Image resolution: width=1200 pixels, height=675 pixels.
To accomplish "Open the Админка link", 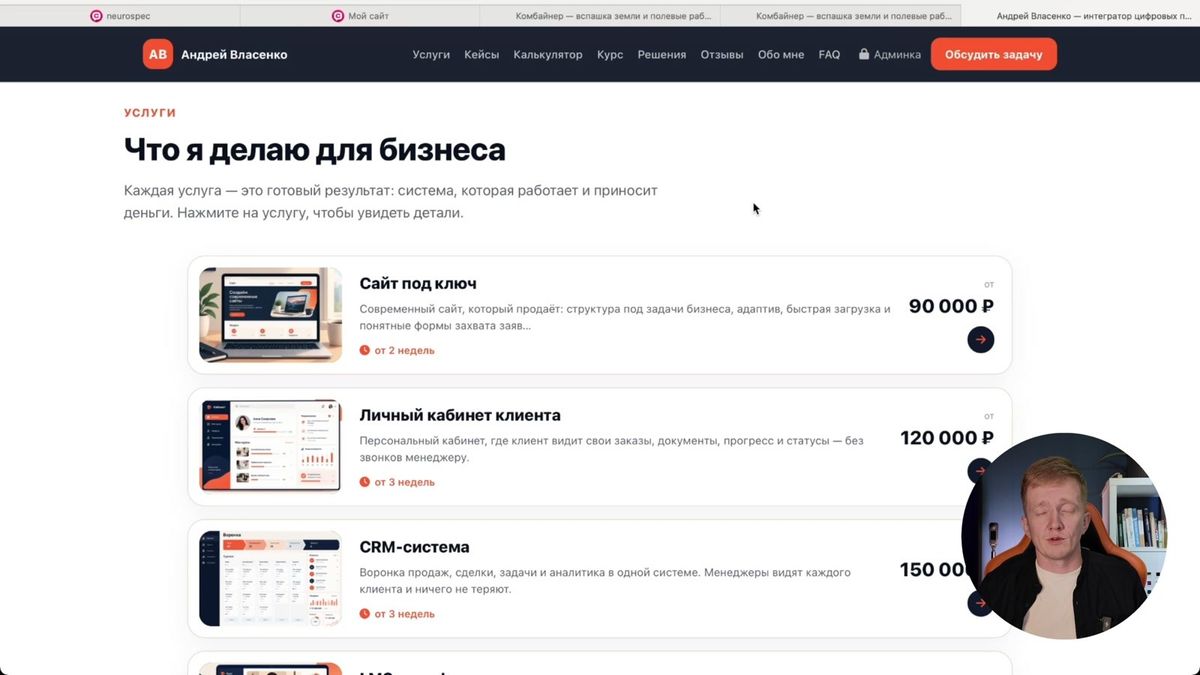I will 890,55.
